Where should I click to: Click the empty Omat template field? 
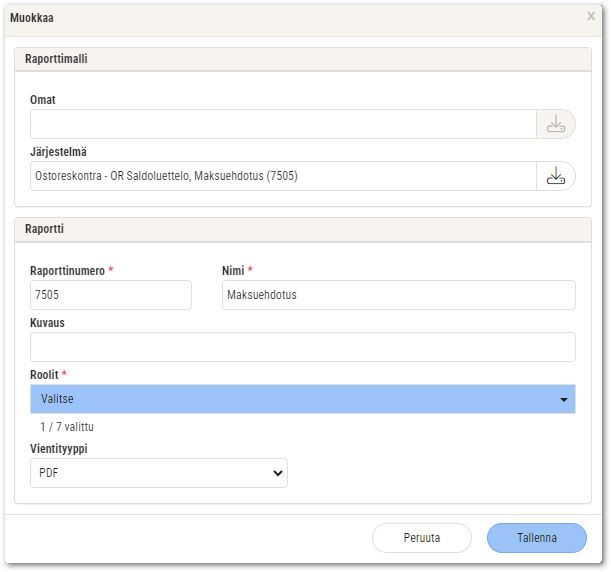(283, 124)
